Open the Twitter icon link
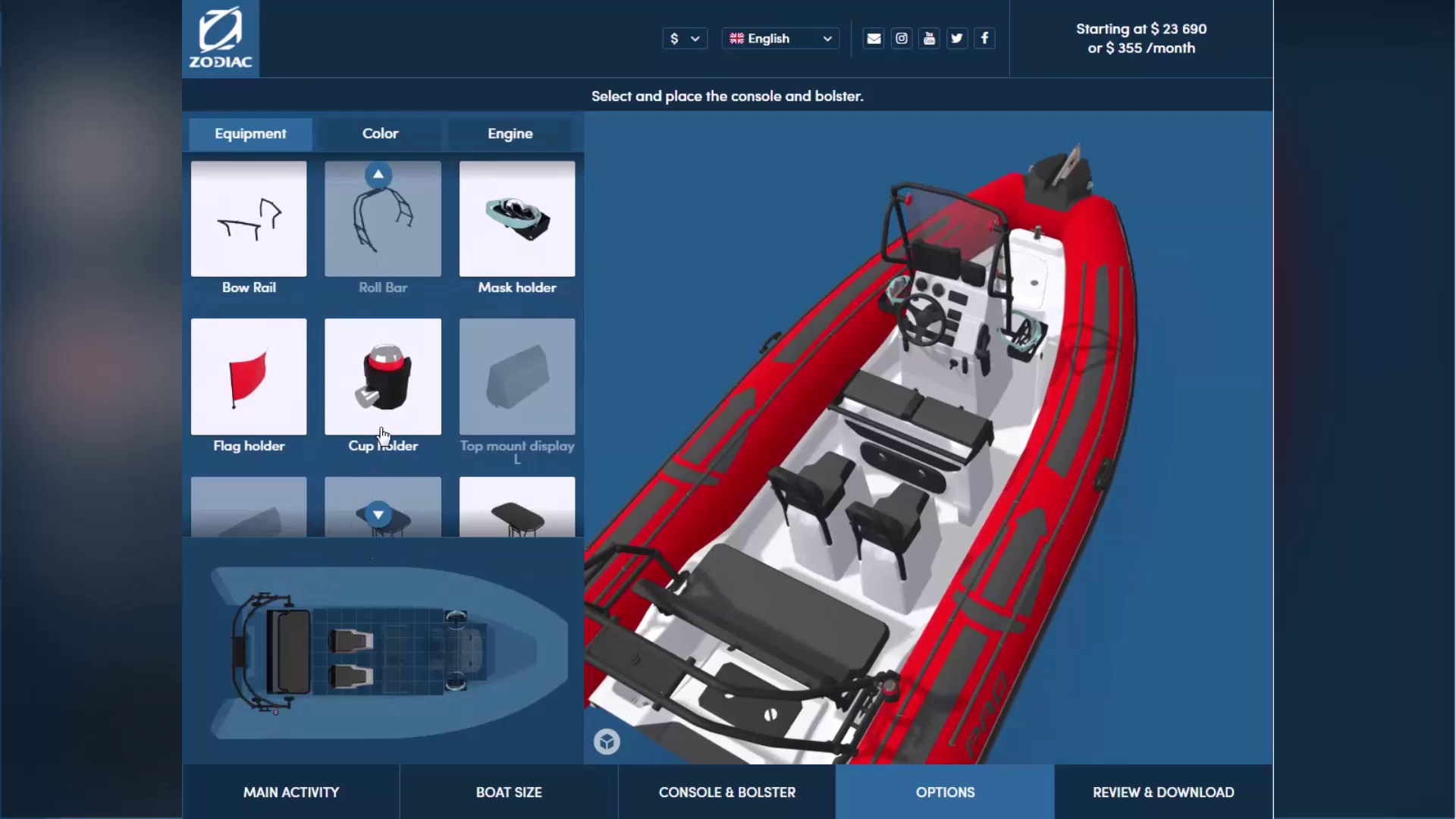Screen dimensions: 1456x819 coord(957,39)
